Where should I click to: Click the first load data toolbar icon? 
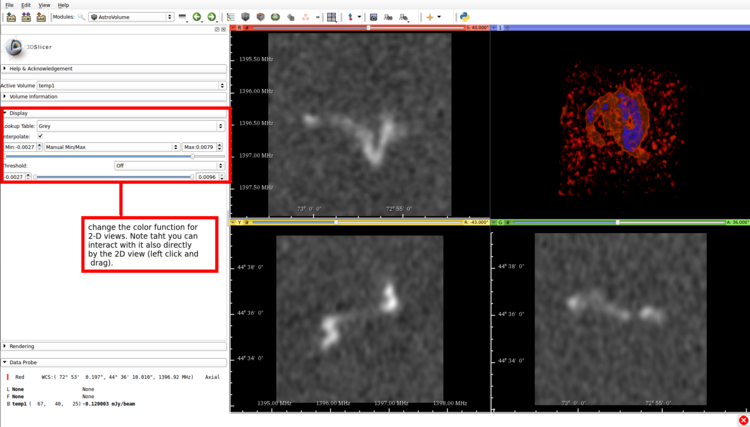[x=11, y=17]
